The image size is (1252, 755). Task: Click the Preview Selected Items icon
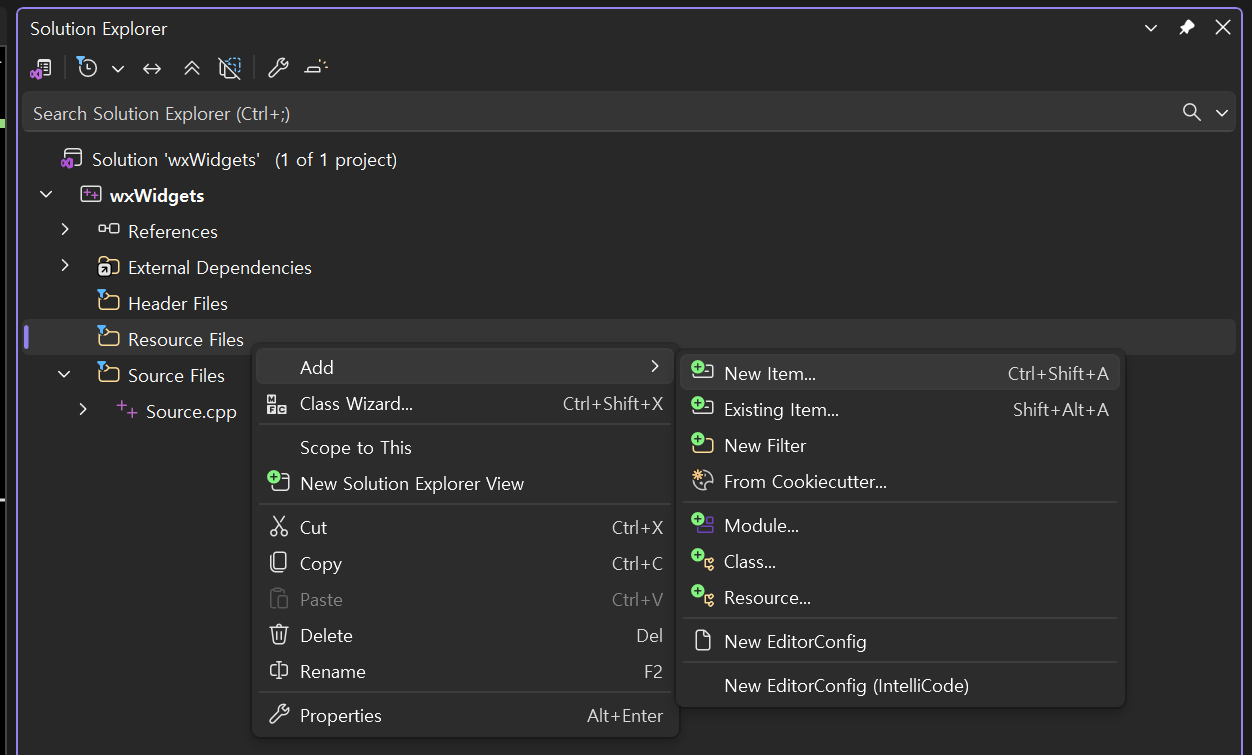(x=316, y=68)
